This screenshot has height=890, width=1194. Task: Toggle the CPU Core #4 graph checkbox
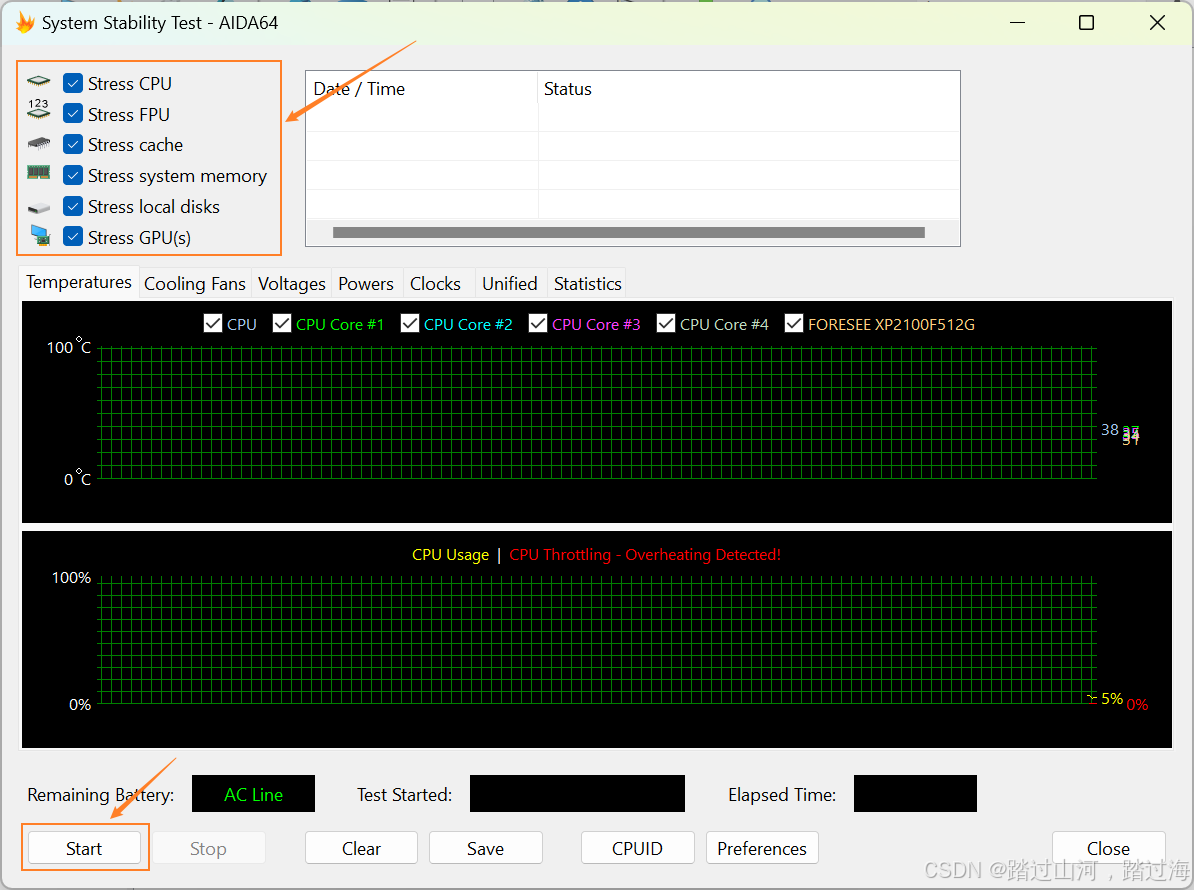coord(666,324)
